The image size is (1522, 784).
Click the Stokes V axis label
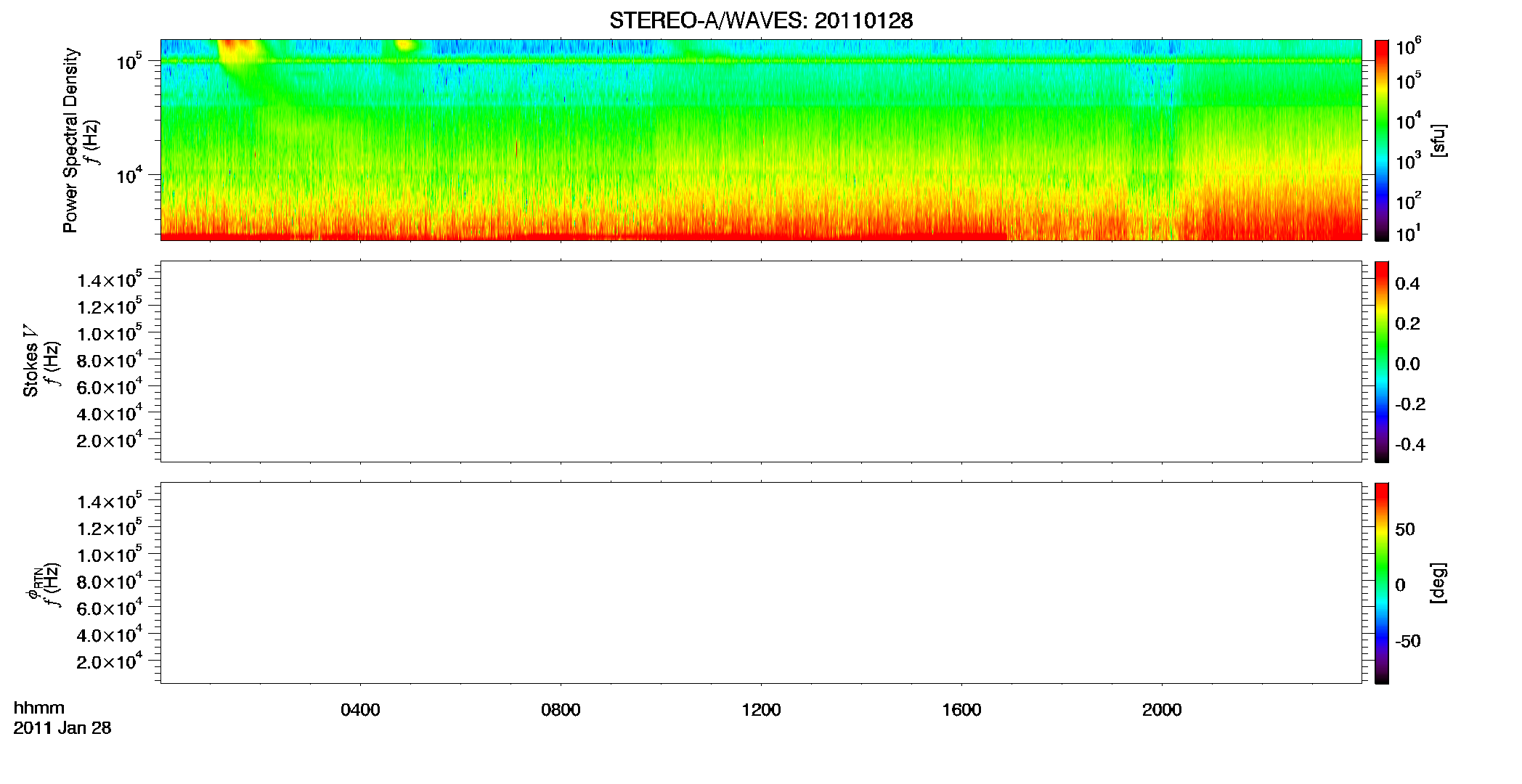(30, 361)
